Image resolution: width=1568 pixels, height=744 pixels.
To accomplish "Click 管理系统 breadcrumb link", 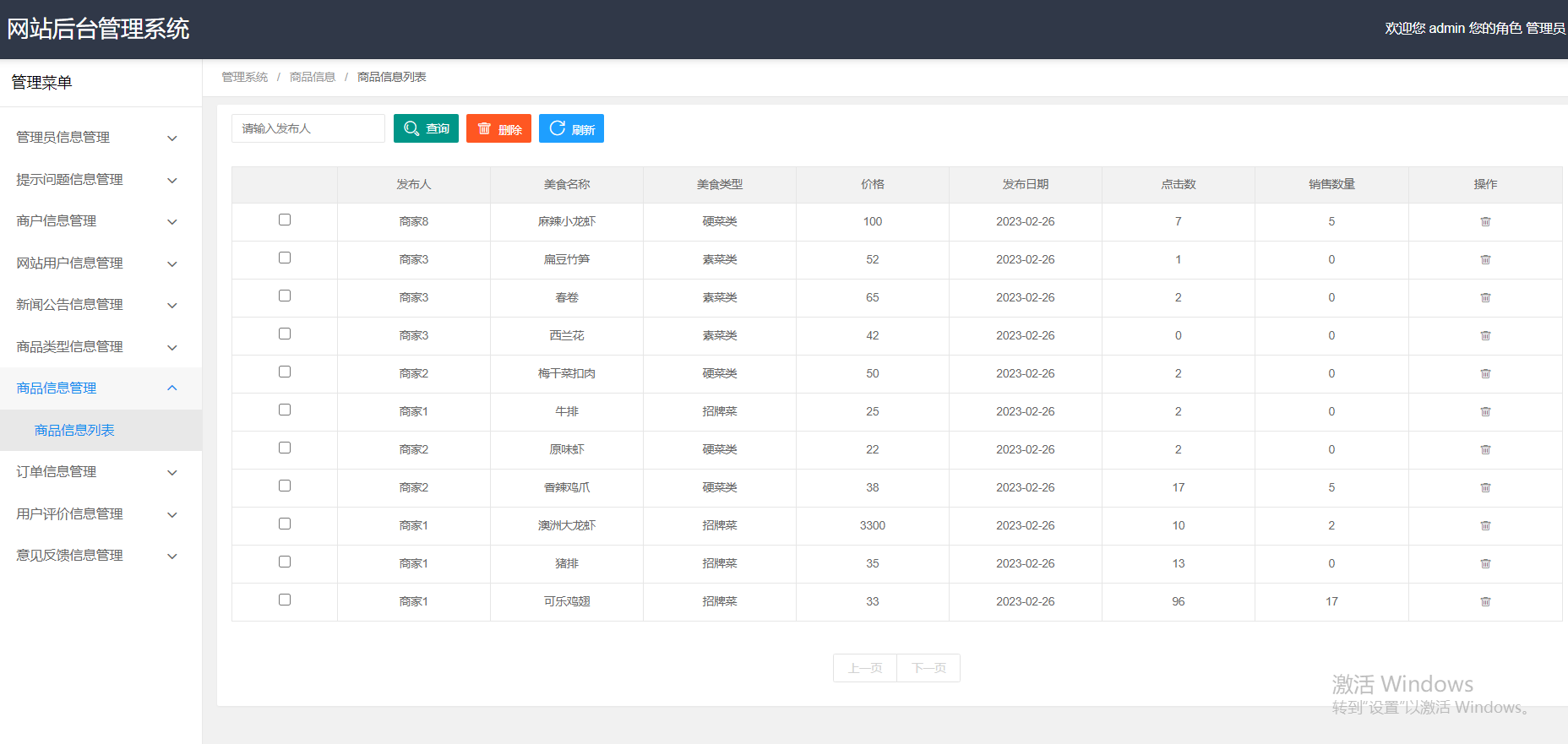I will pyautogui.click(x=244, y=77).
